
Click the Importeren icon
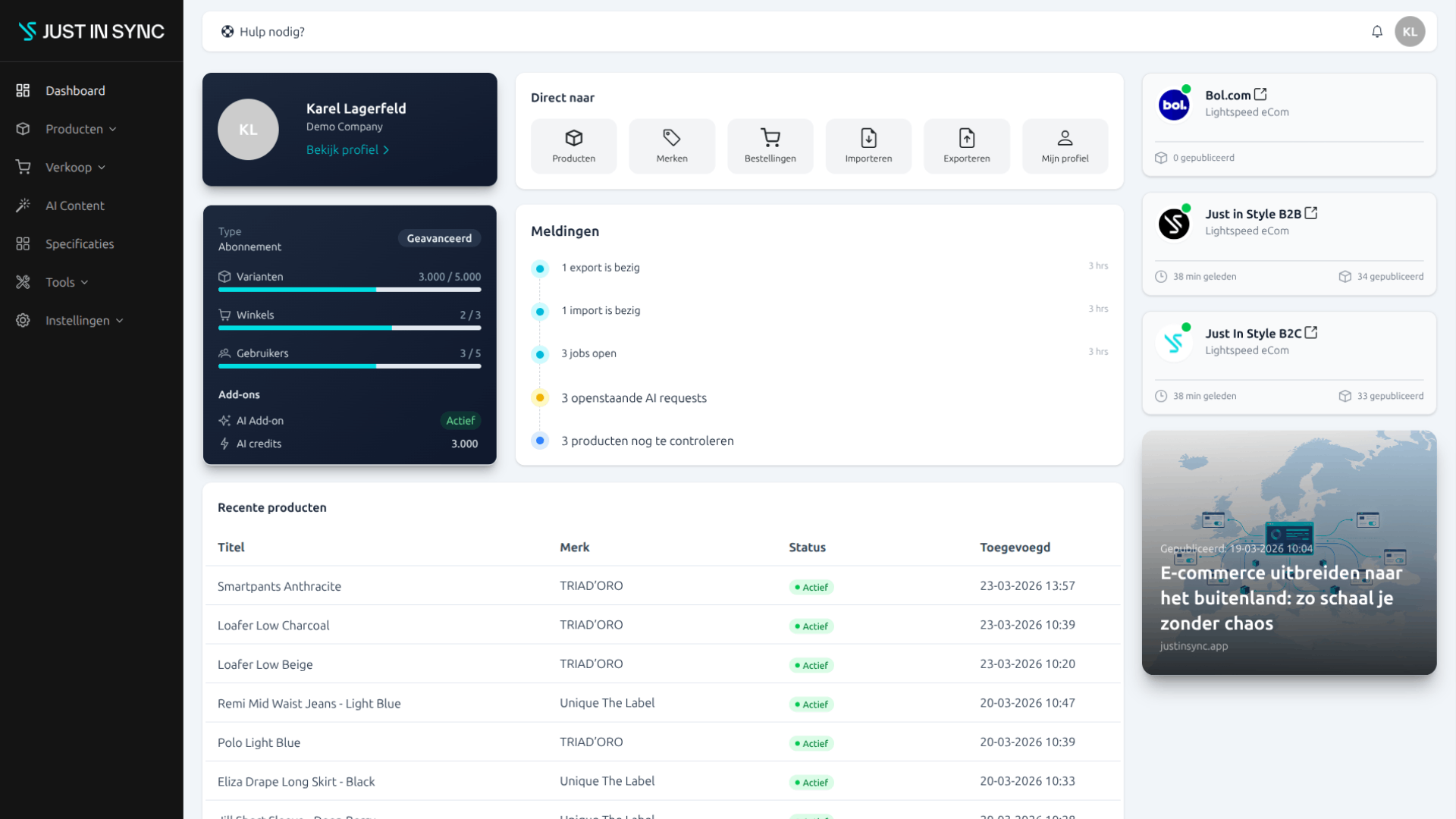point(868,137)
